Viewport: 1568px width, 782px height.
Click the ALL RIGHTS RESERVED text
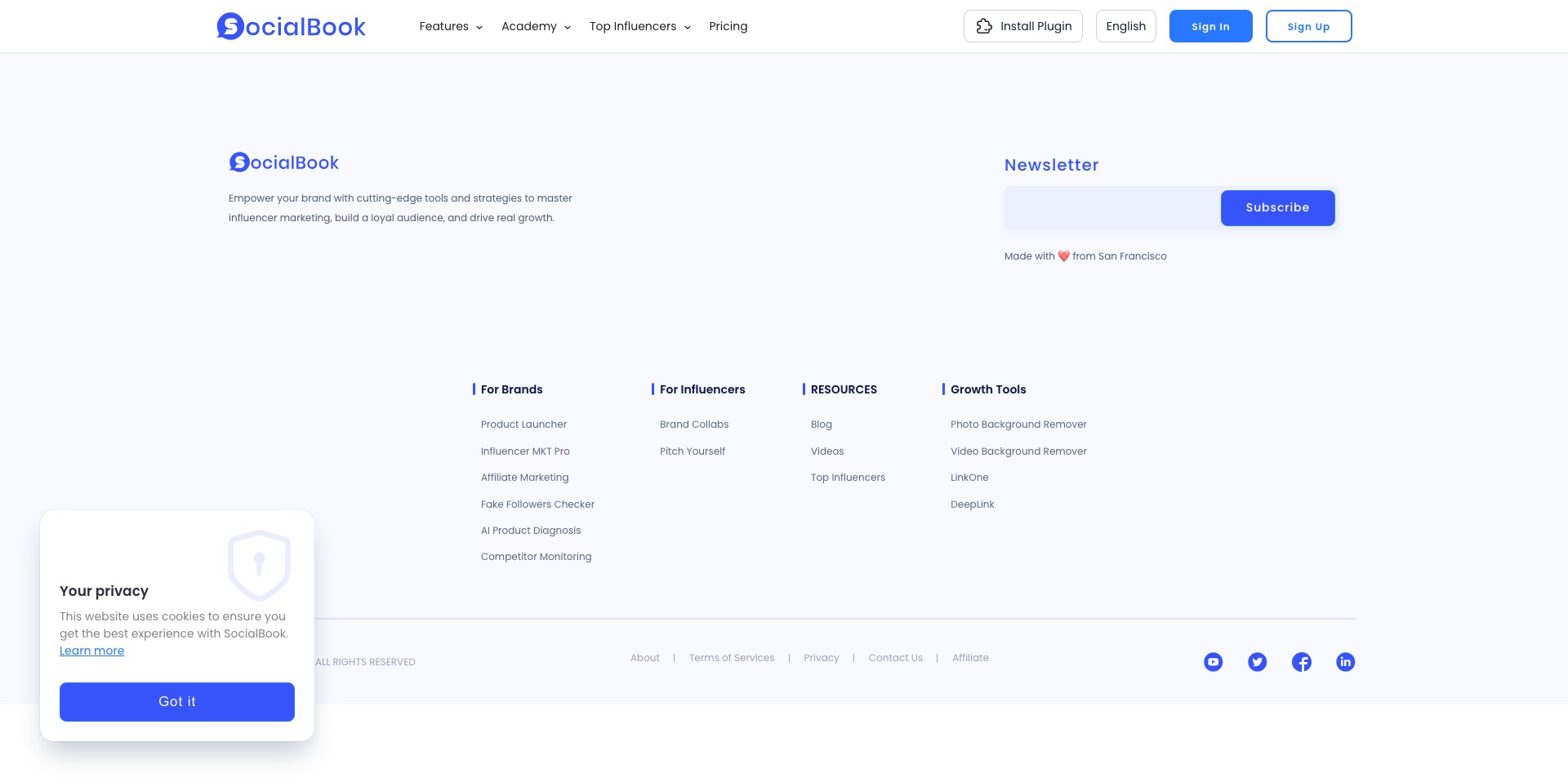click(x=365, y=662)
